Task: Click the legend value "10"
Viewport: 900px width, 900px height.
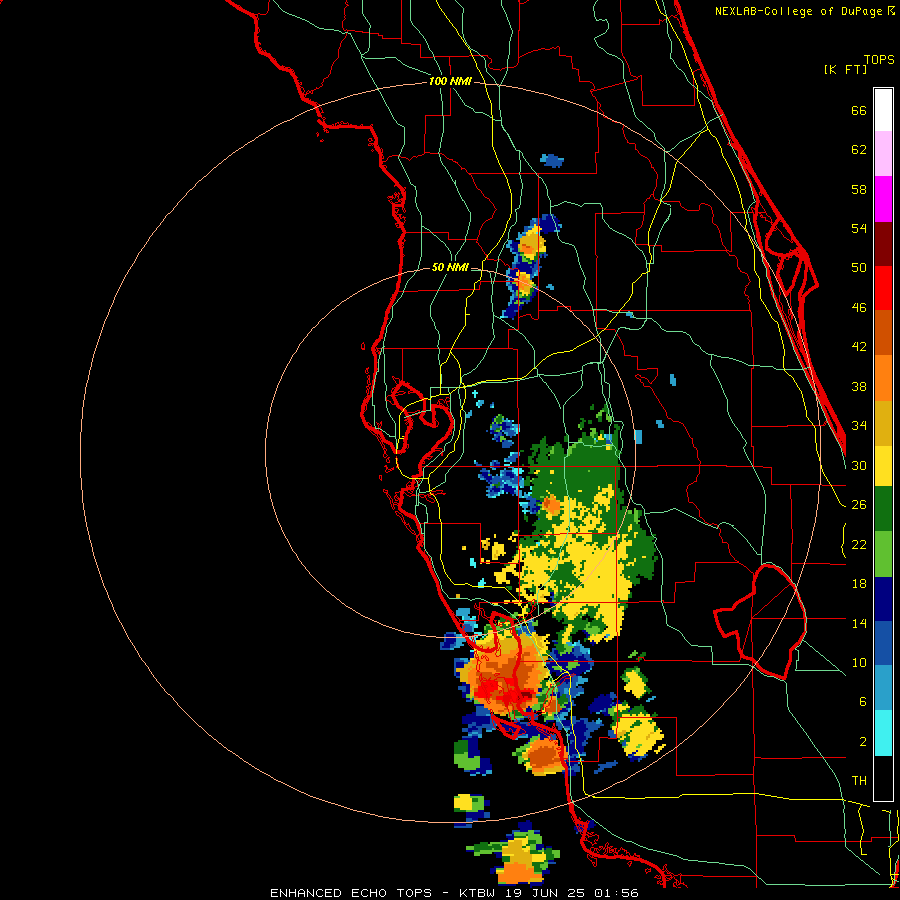Action: [x=859, y=662]
